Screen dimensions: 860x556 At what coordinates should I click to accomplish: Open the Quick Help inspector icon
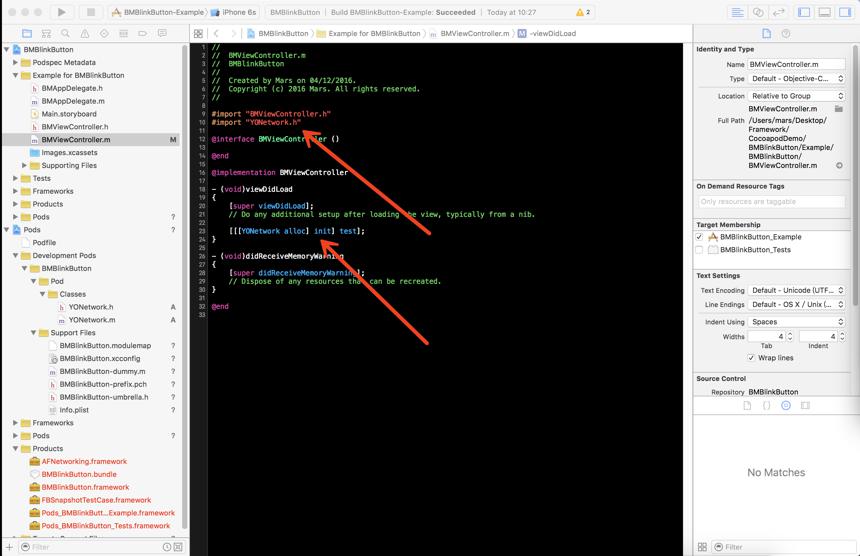coord(786,33)
